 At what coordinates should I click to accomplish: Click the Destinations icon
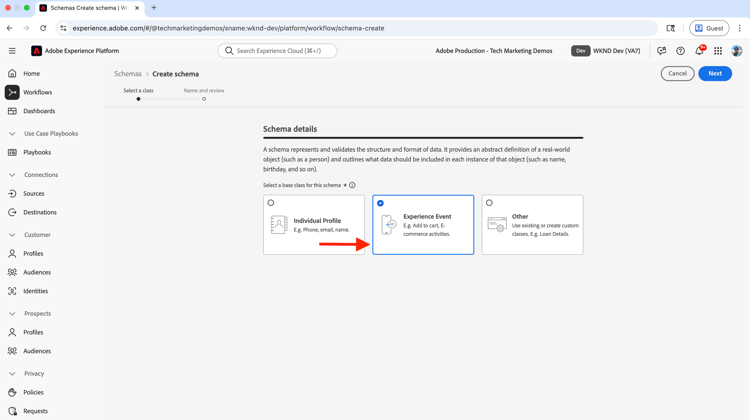pyautogui.click(x=12, y=212)
